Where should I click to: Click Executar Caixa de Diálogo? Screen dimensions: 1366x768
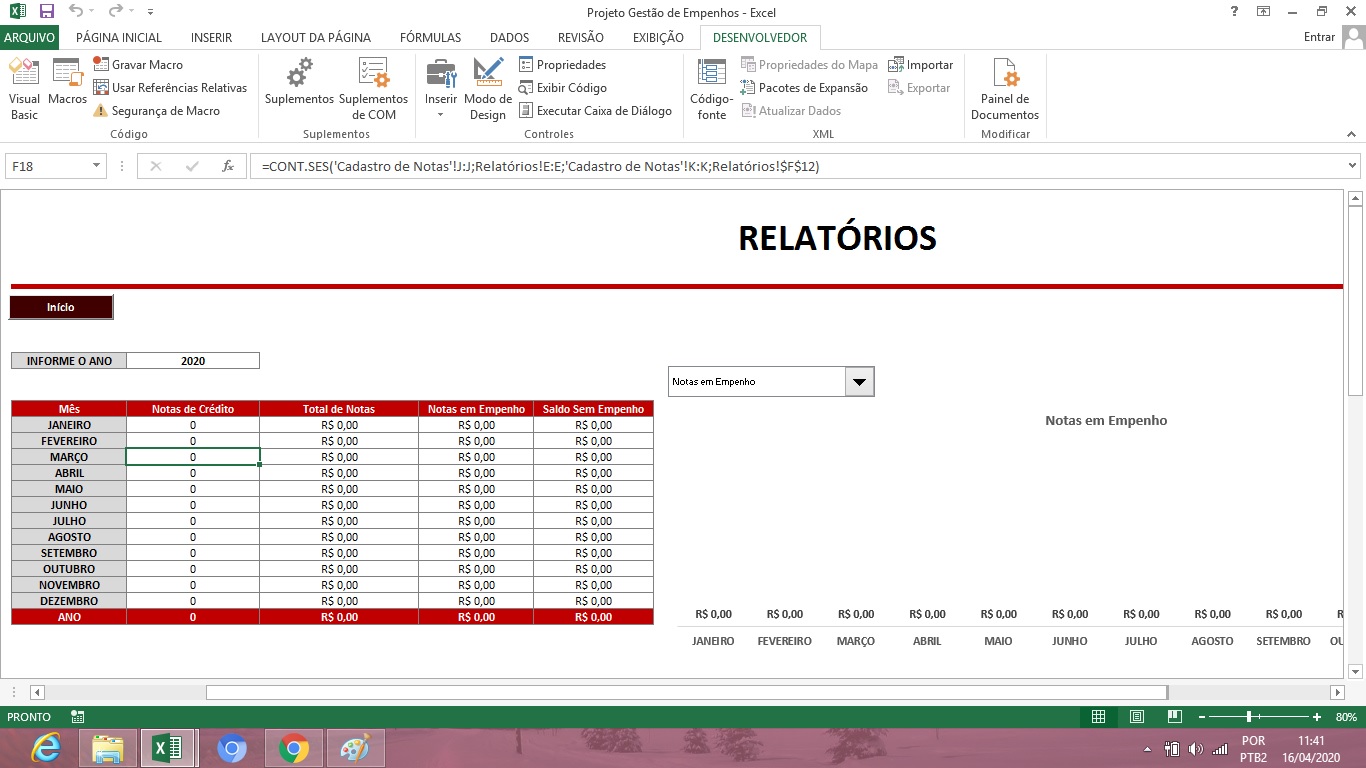(595, 111)
